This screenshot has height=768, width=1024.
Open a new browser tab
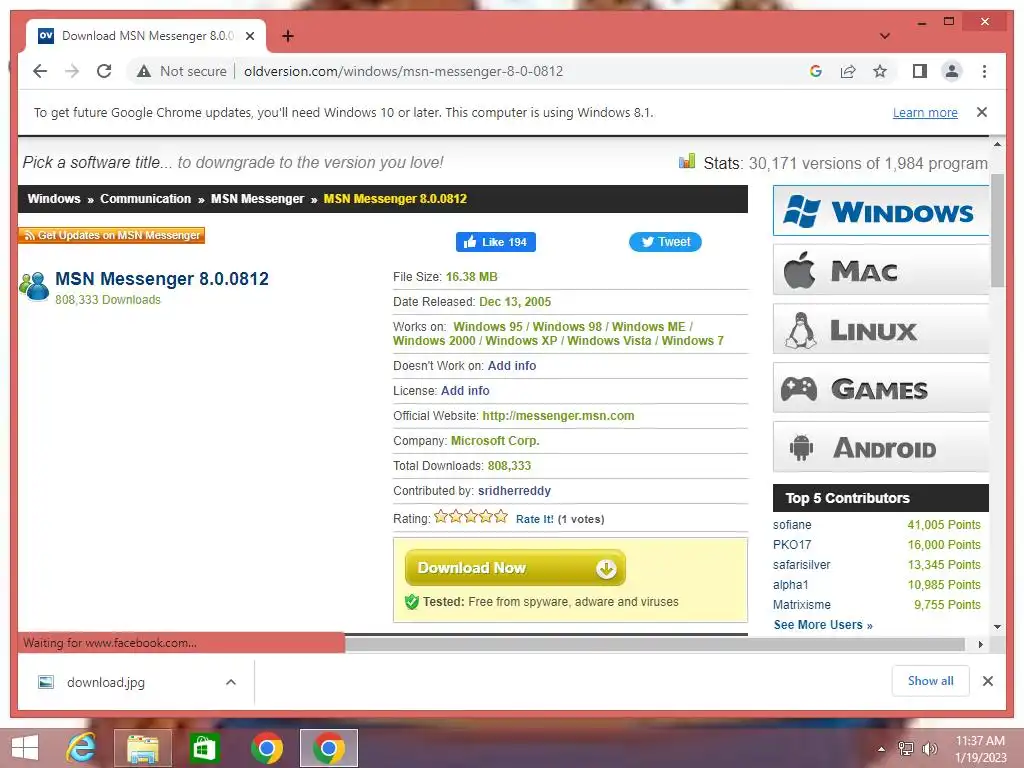coord(287,36)
